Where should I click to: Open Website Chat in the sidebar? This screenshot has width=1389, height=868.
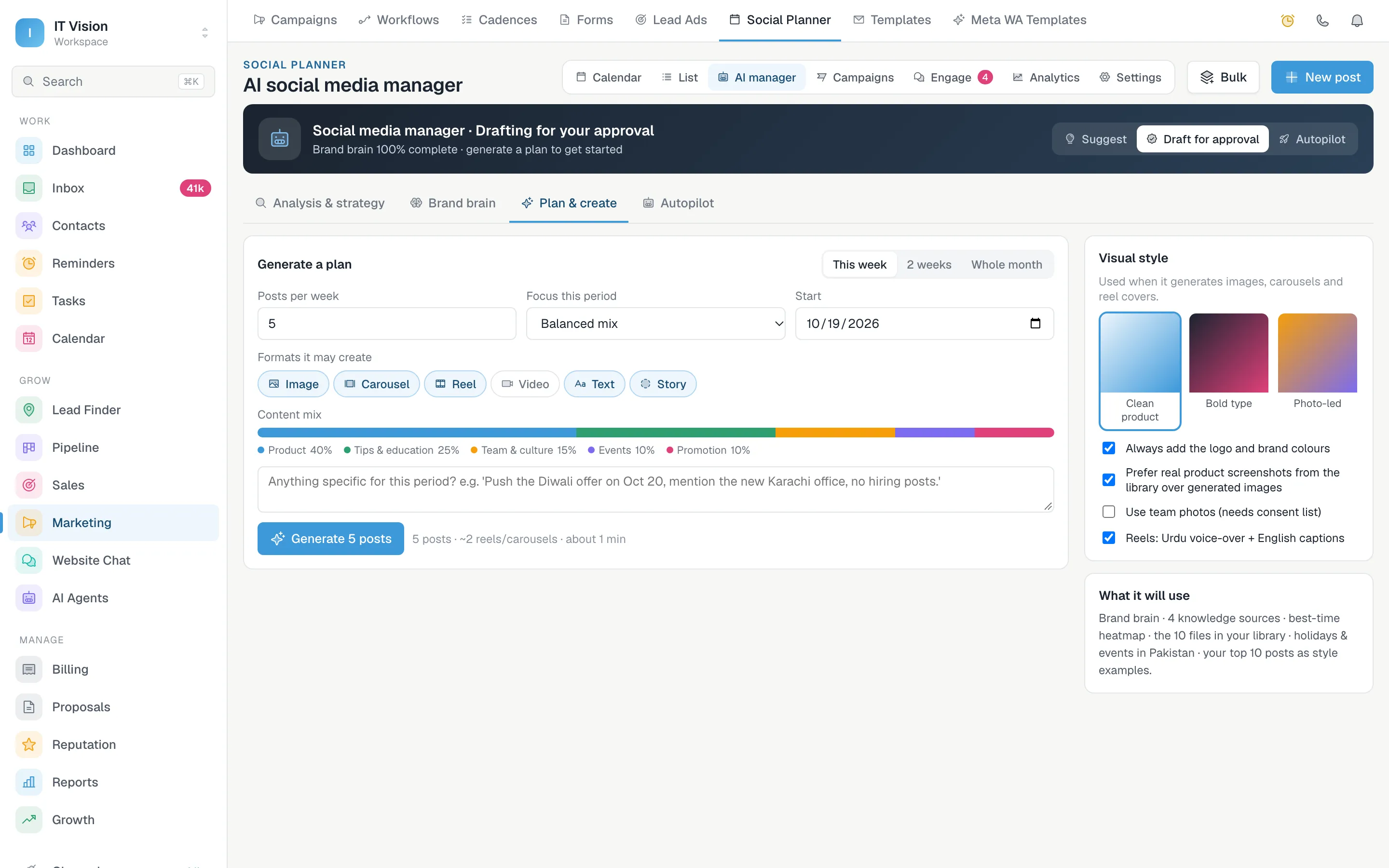point(113,560)
